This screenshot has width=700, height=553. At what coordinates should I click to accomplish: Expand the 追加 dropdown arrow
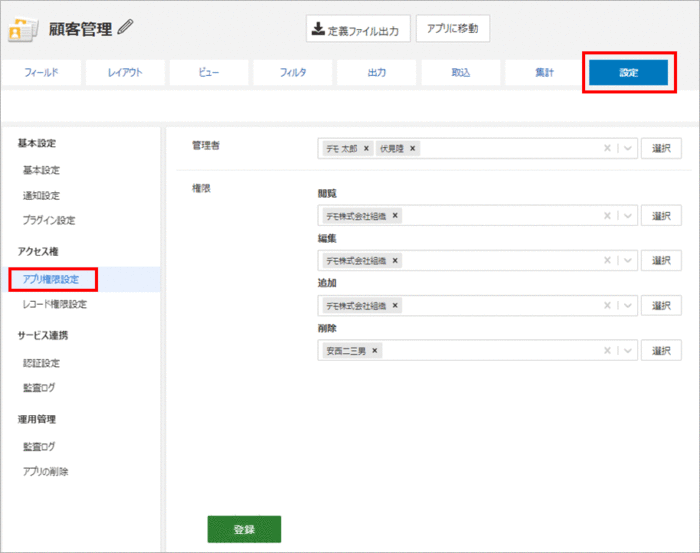tap(628, 305)
